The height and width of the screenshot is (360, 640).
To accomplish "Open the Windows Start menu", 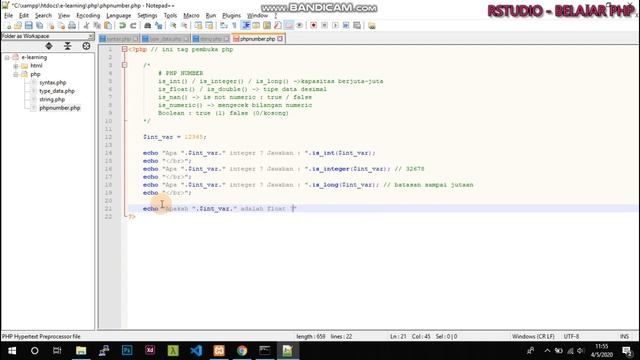I will pyautogui.click(x=12, y=351).
